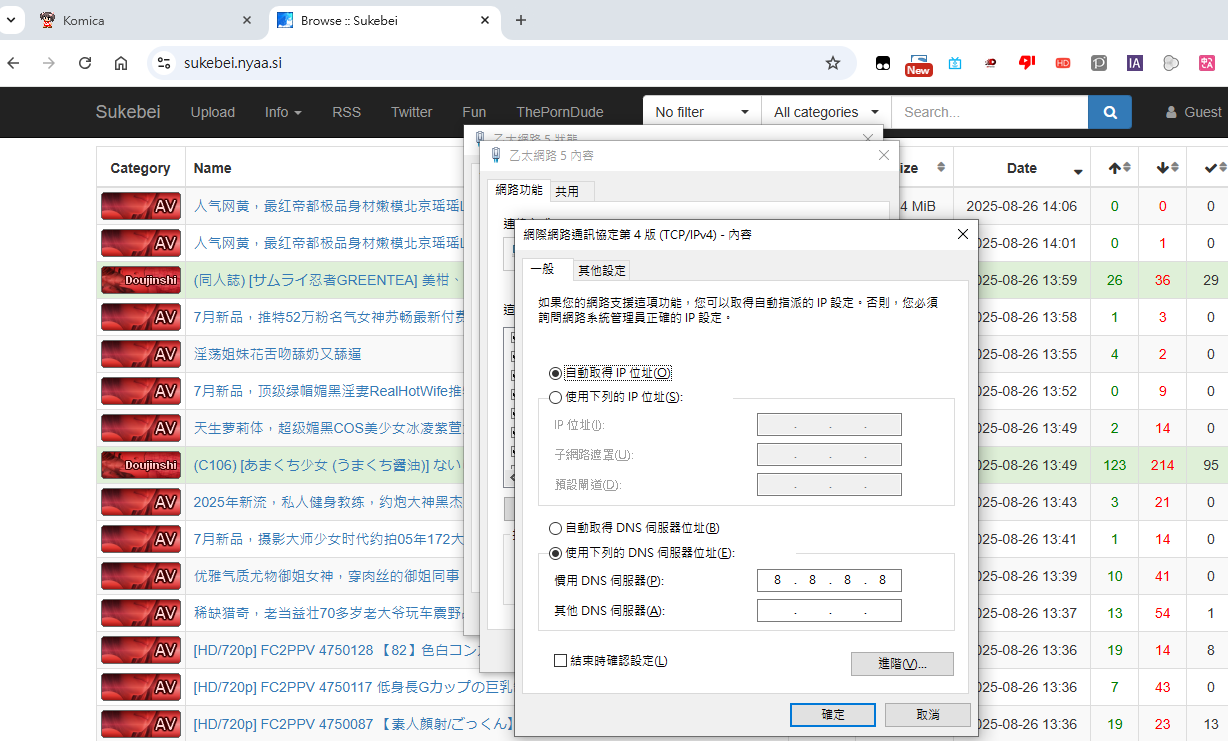Viewport: 1228px width, 741px height.
Task: Open Fun link in navbar
Action: click(474, 112)
